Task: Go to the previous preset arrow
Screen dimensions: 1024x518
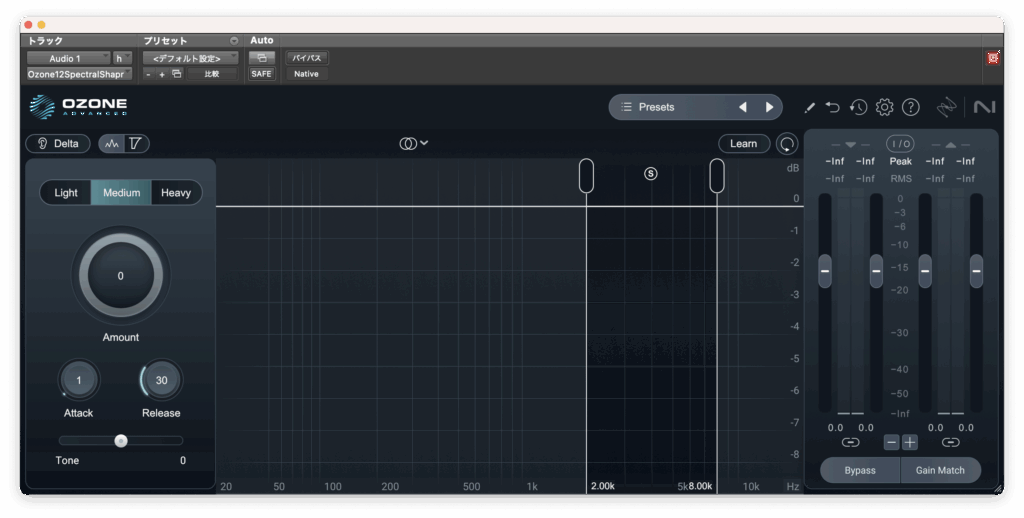Action: (742, 107)
